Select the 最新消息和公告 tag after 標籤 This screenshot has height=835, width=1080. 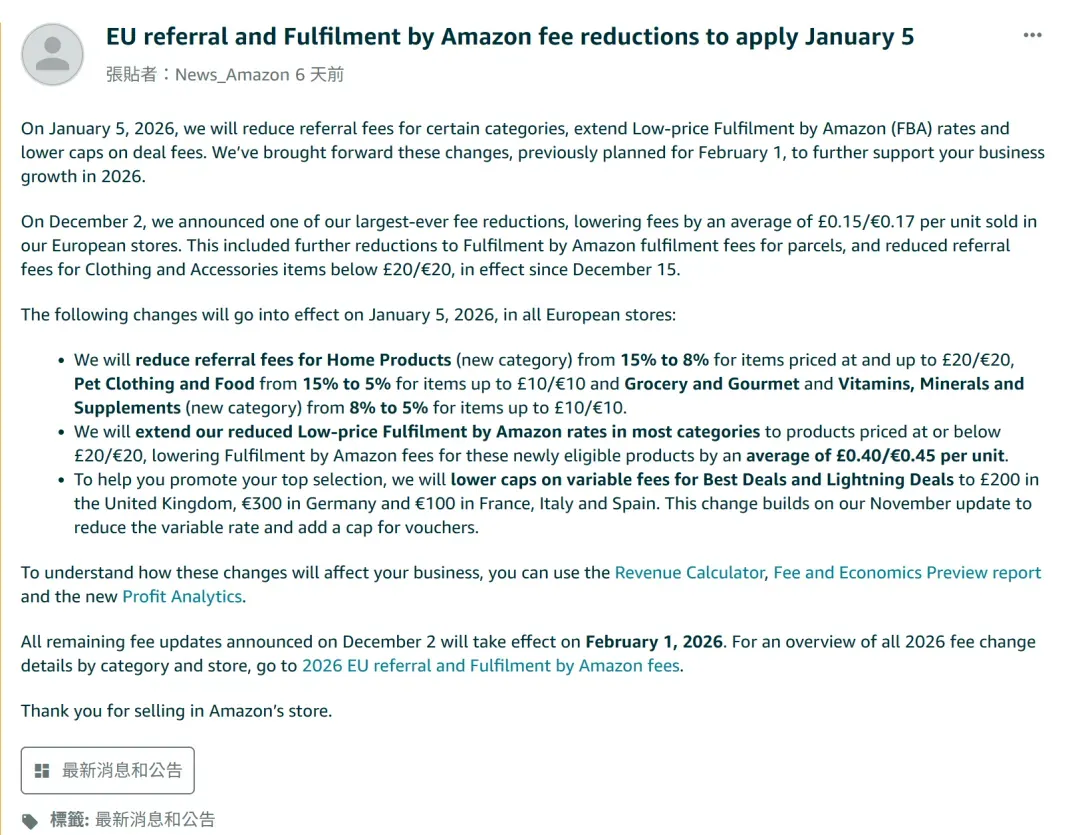click(155, 819)
